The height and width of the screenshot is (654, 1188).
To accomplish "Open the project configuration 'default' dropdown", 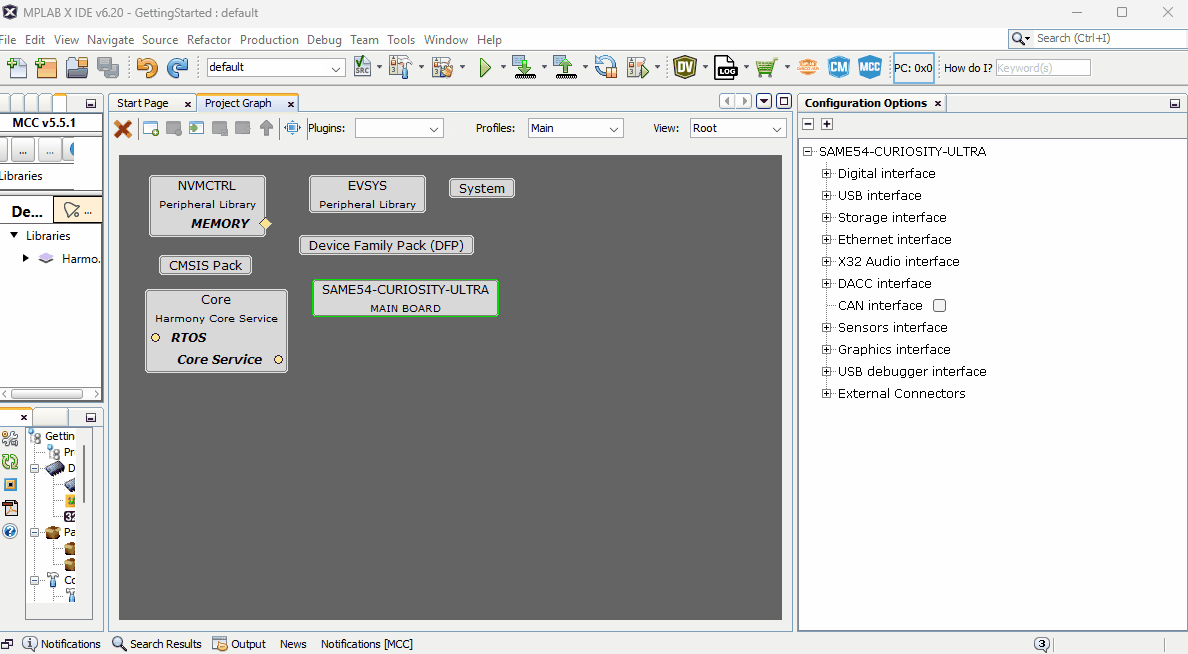I will [276, 67].
